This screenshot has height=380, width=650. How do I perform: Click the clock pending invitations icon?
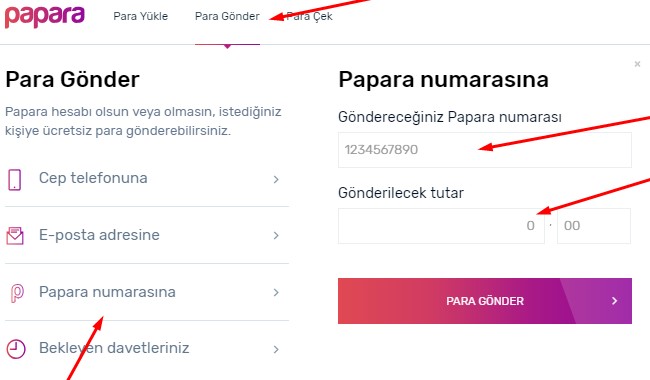pos(16,349)
